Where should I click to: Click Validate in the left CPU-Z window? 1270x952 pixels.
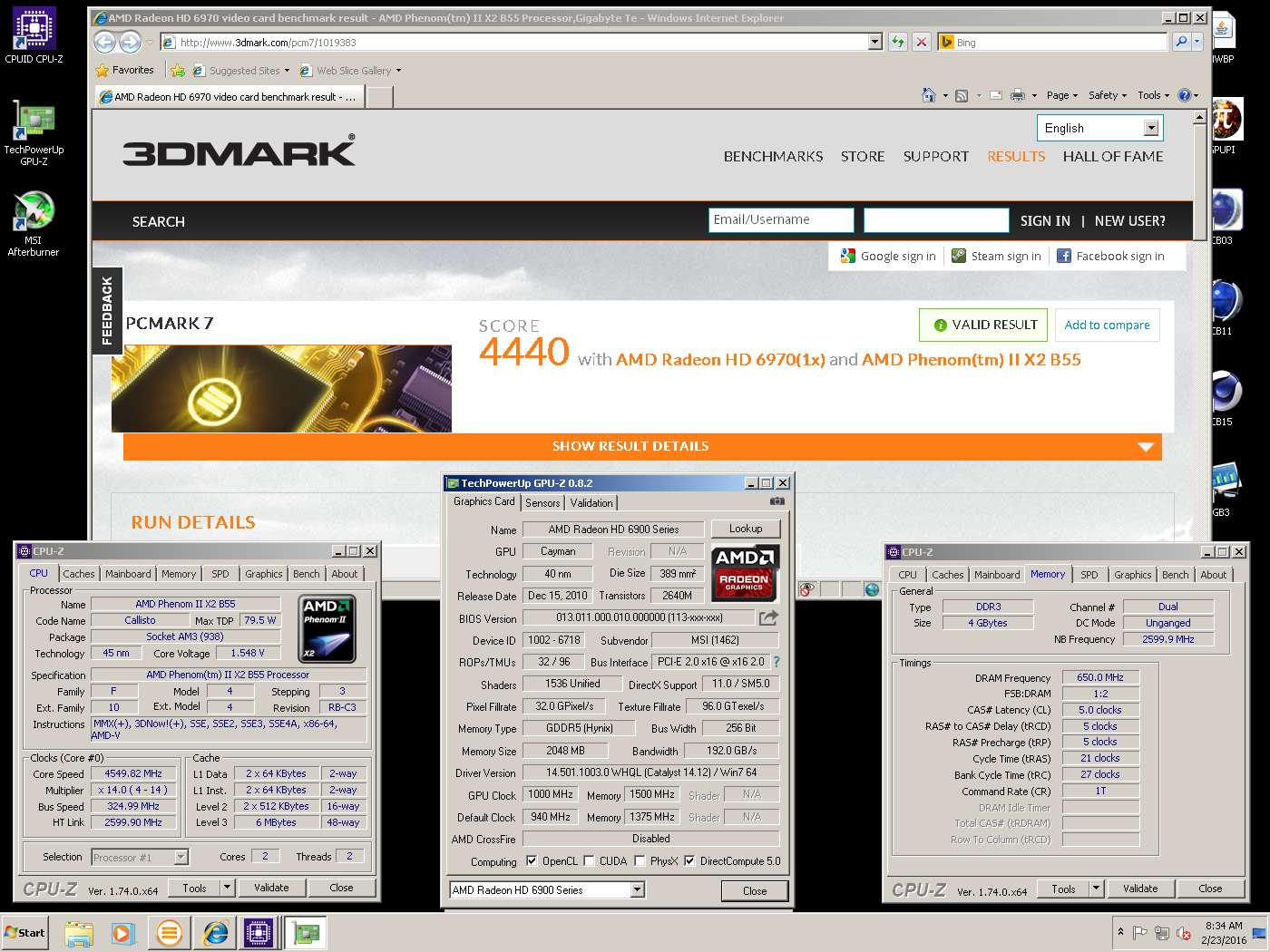271,888
